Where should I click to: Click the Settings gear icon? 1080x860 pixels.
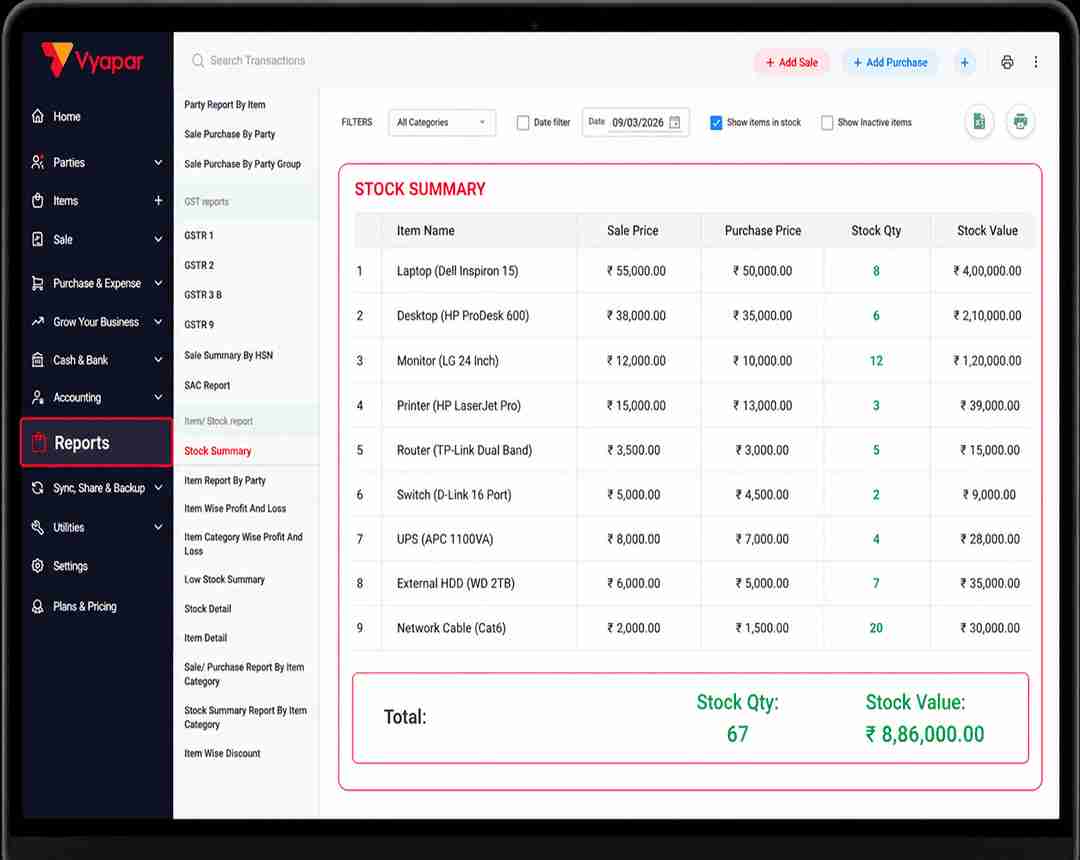[38, 565]
